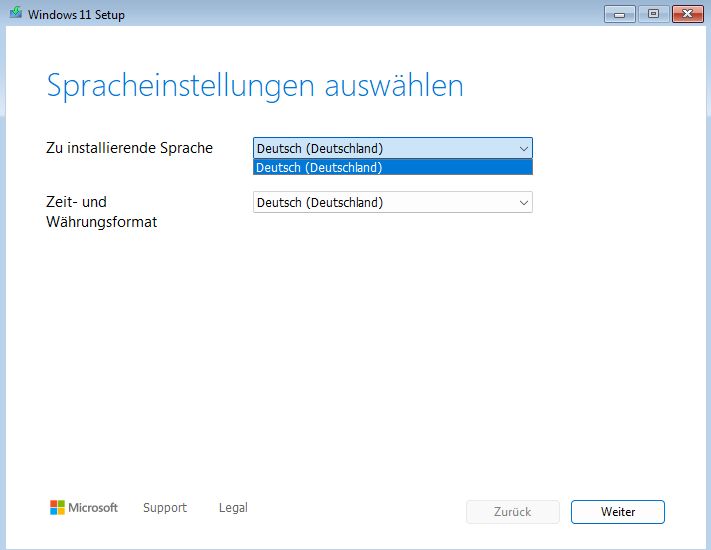
Task: Click the 'Windows 11 Setup' title text
Action: [76, 15]
